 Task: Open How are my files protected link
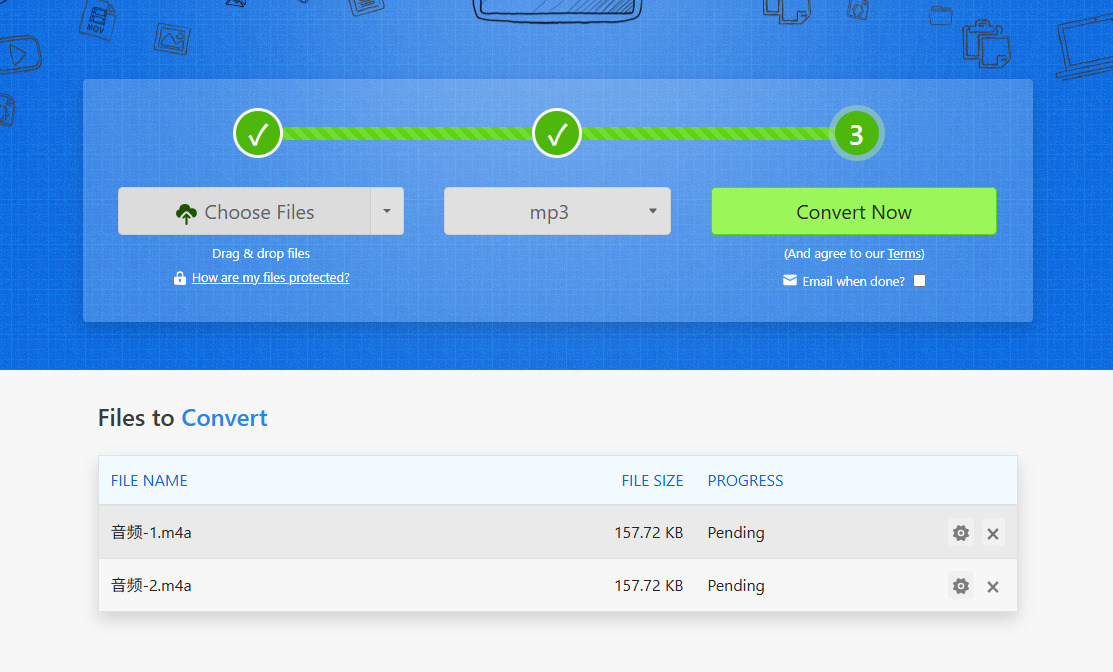(x=270, y=277)
